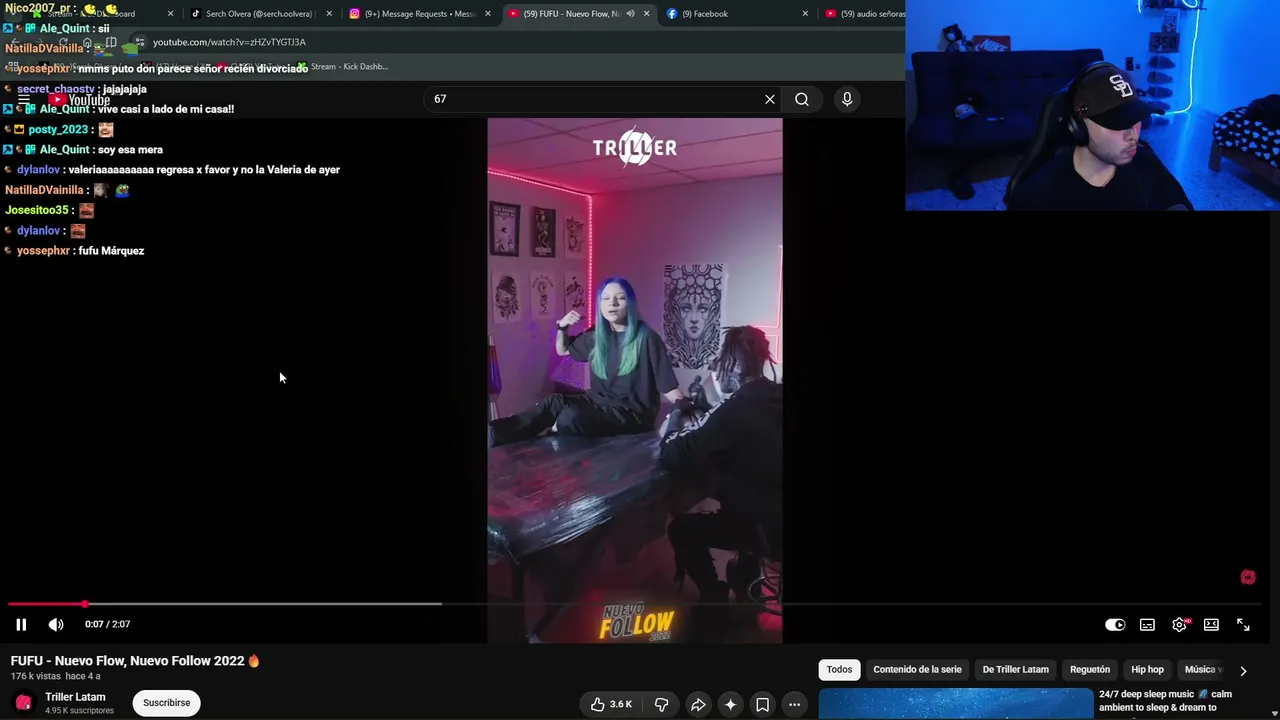This screenshot has width=1280, height=720.
Task: Save the video using the bookmark icon
Action: [762, 704]
